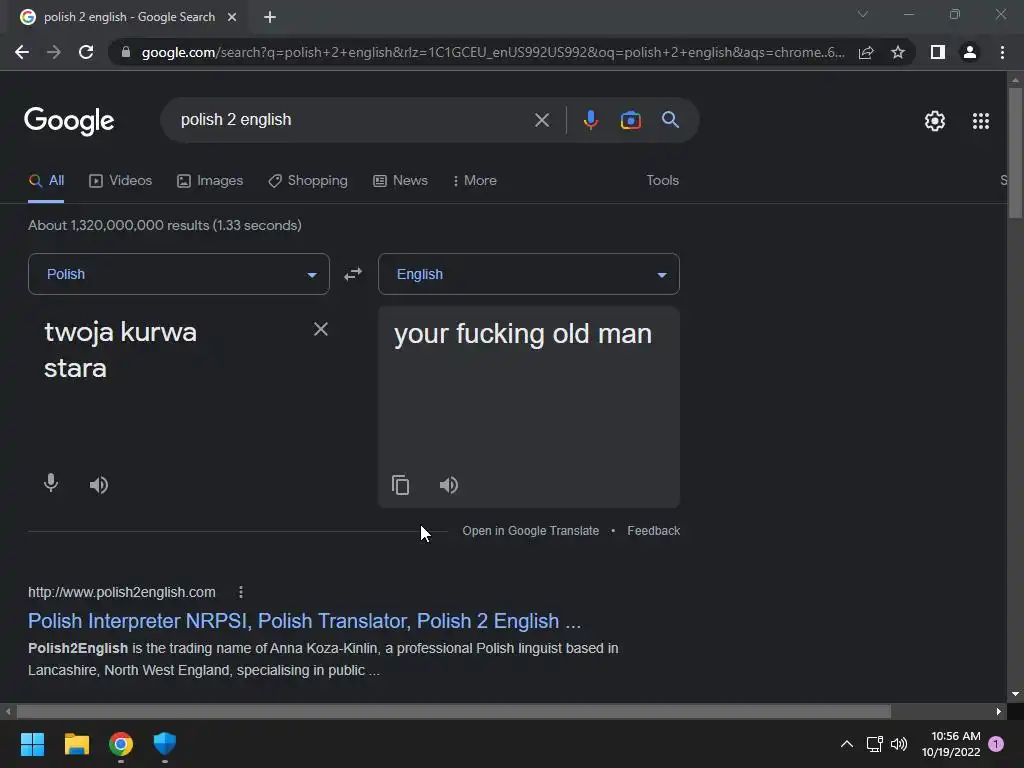Screen dimensions: 1024x768
Task: Go to Google homepage logo
Action: coord(69,121)
